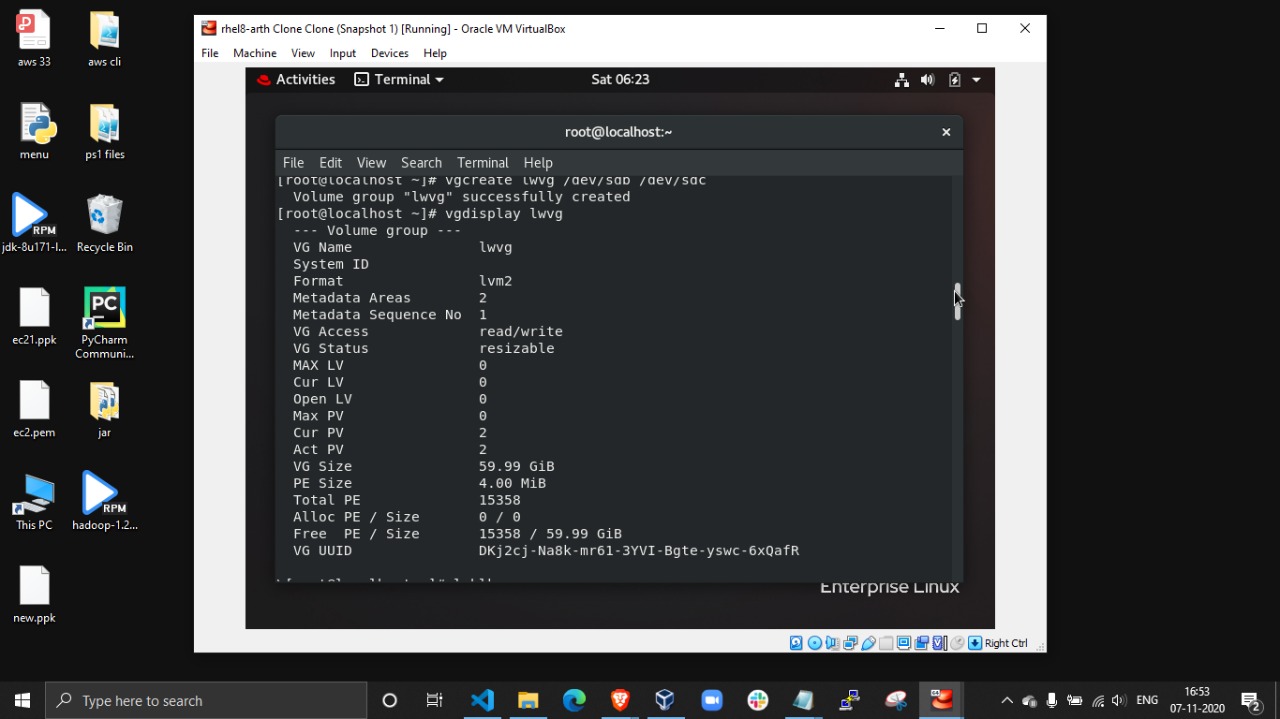This screenshot has width=1280, height=719.
Task: Click the VG Size value 59.99 GiB
Action: coord(516,467)
